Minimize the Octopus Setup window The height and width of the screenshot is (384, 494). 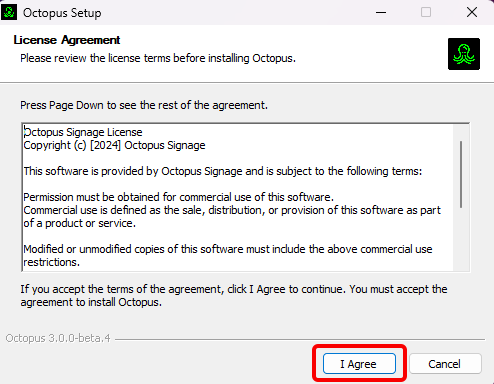381,13
